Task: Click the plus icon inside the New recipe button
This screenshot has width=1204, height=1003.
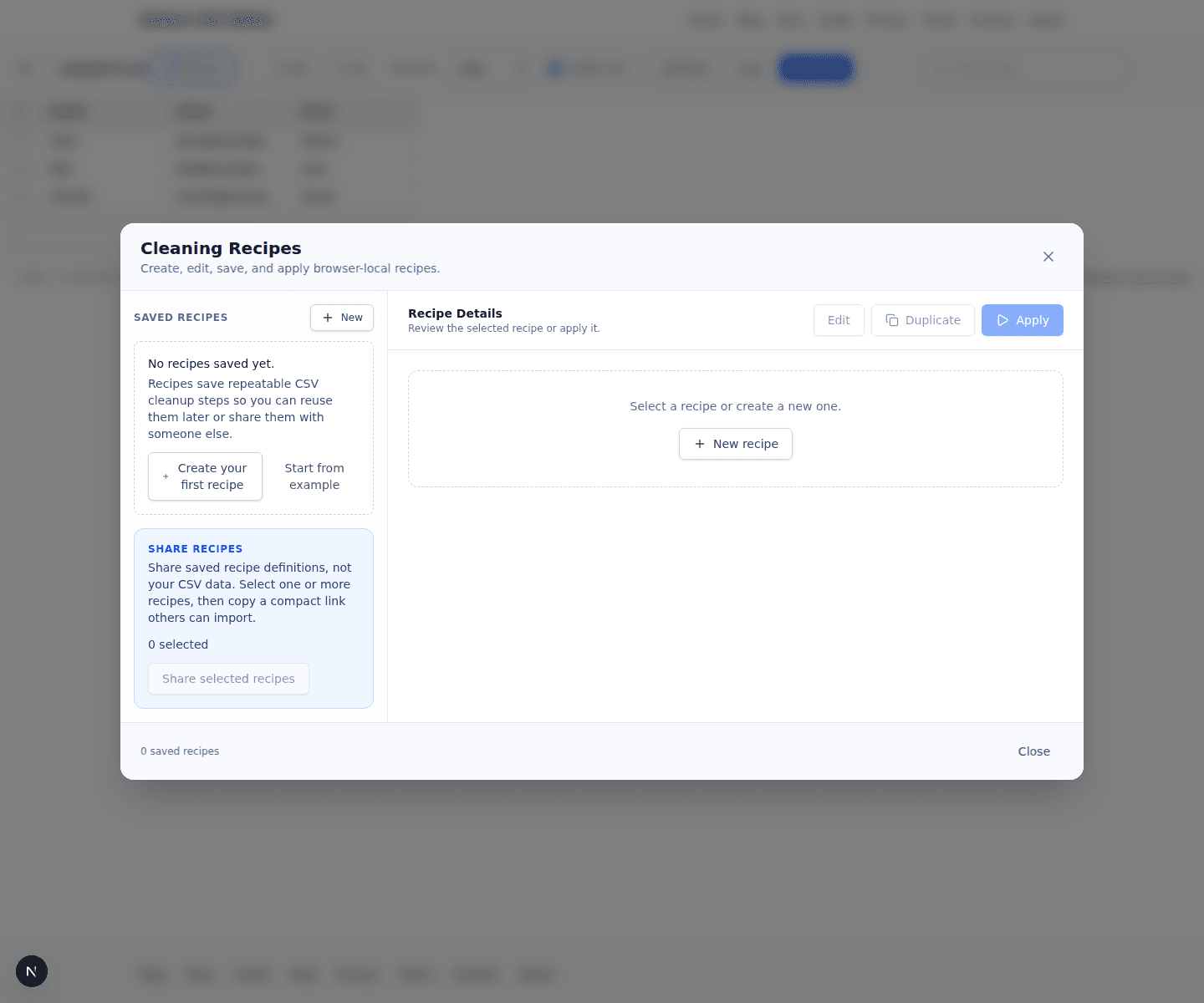Action: [x=701, y=444]
